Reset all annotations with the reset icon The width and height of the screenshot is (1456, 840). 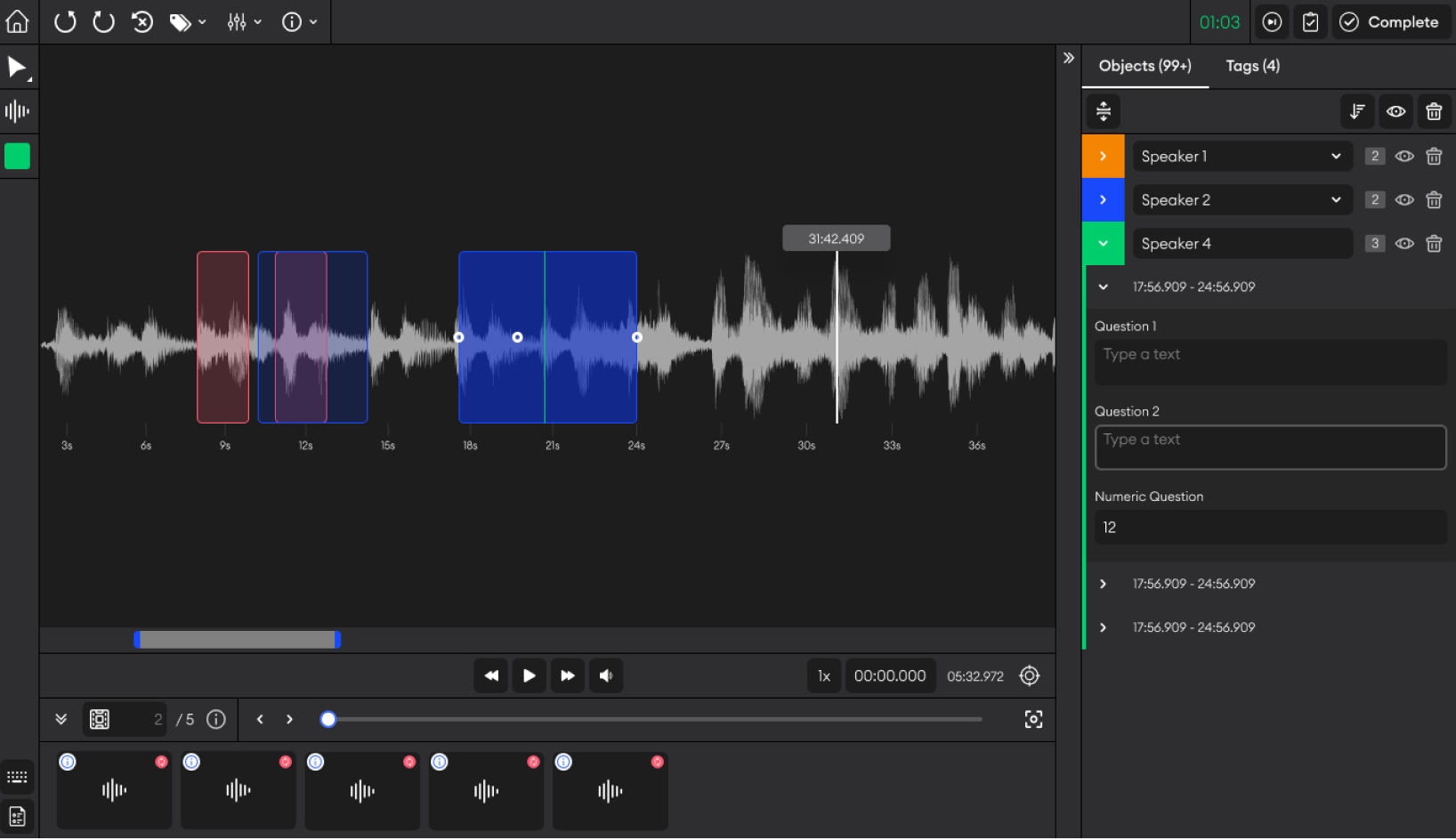click(x=142, y=22)
